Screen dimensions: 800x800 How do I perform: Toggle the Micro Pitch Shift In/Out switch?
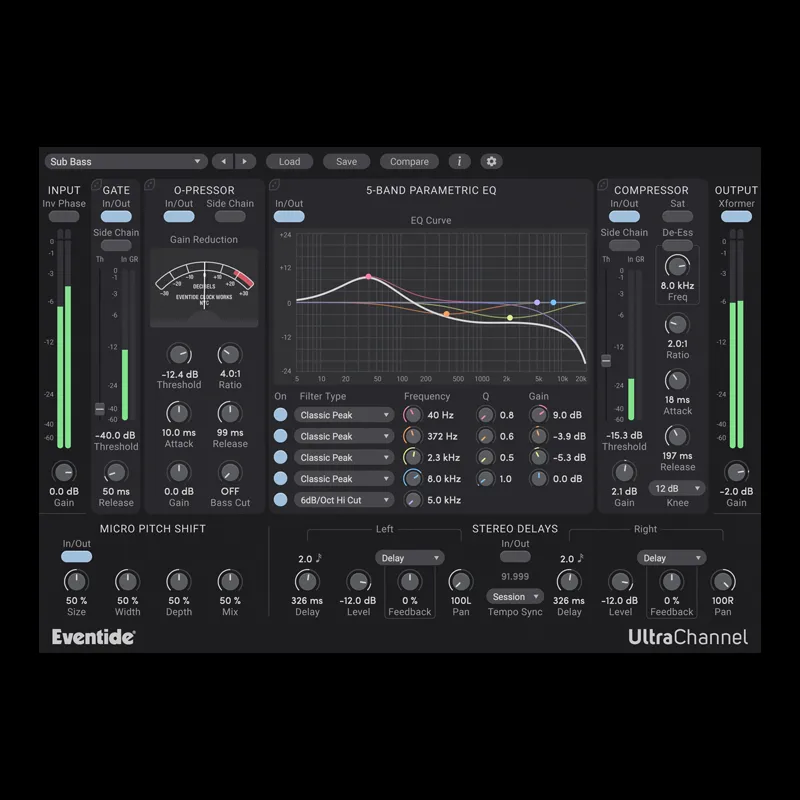pos(77,557)
